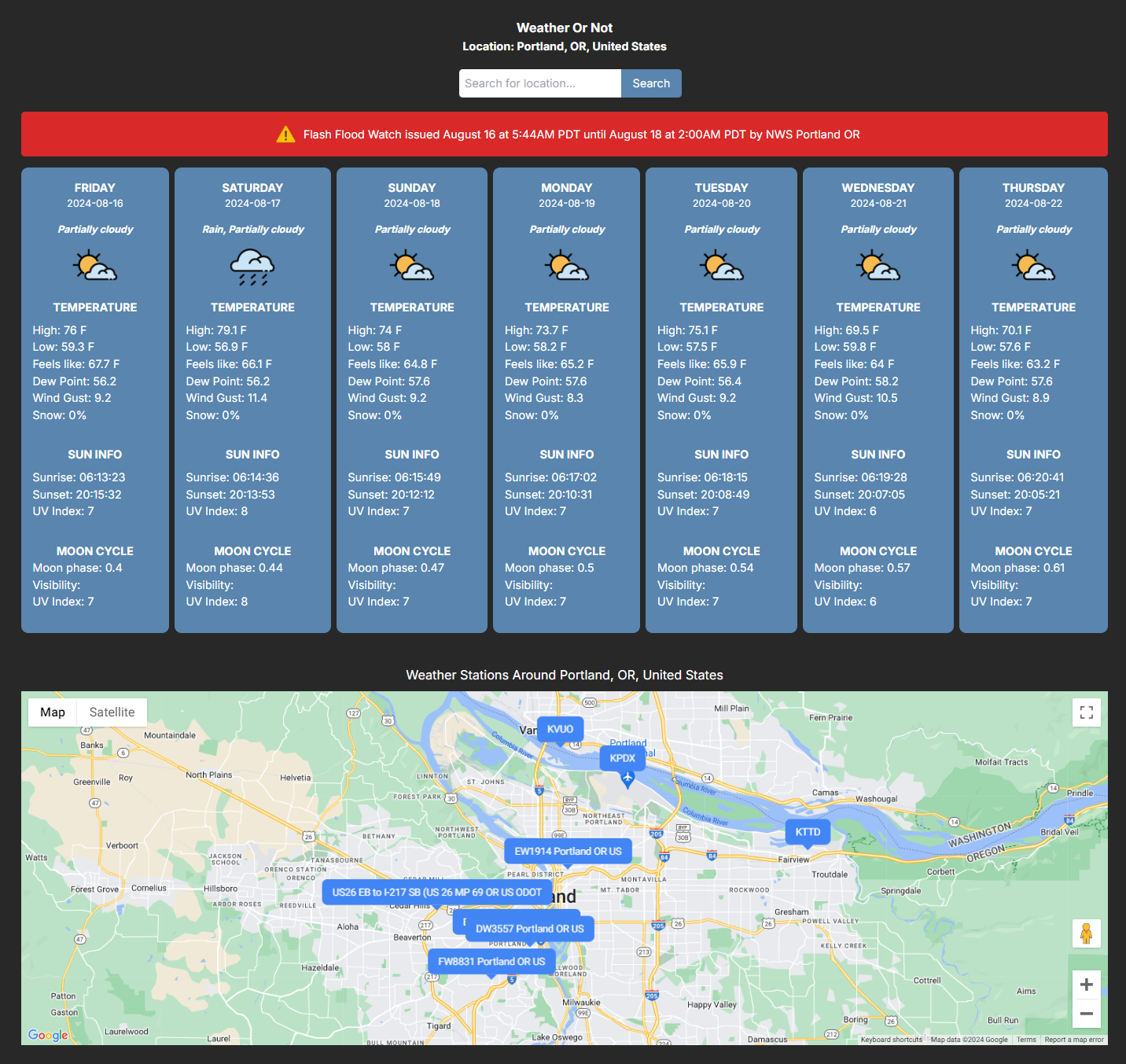
Task: Select the KPDX weather station marker
Action: [622, 758]
